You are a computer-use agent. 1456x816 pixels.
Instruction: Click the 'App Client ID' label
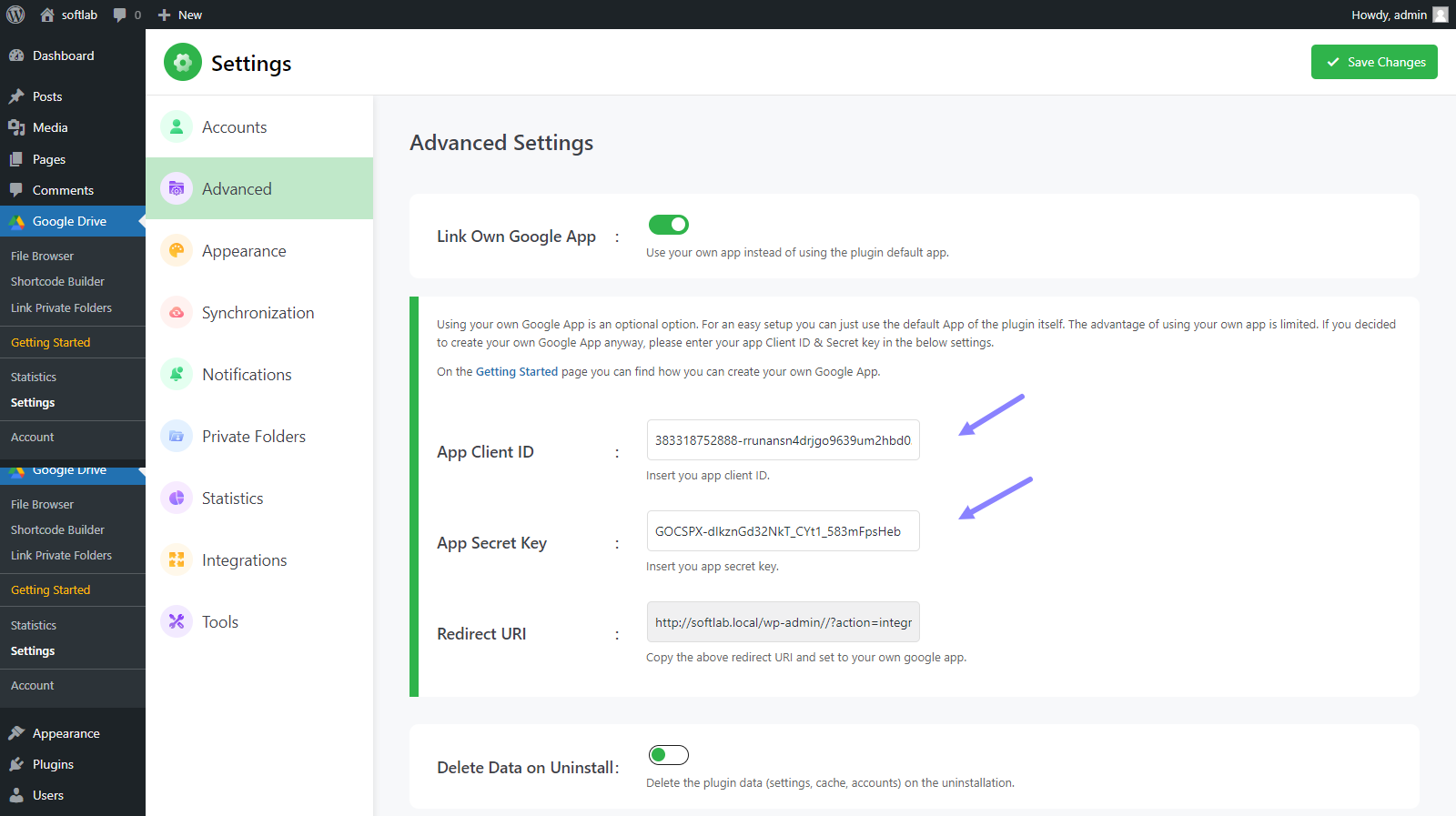pos(485,452)
